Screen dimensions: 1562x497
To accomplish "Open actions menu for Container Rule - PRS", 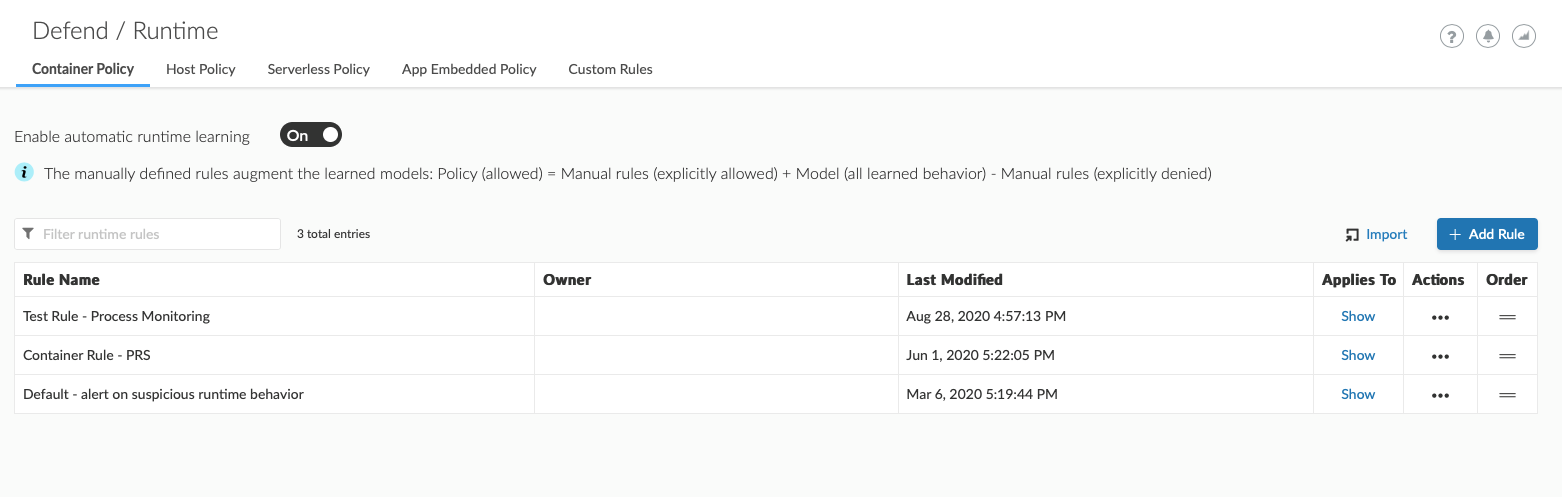I will (1440, 356).
